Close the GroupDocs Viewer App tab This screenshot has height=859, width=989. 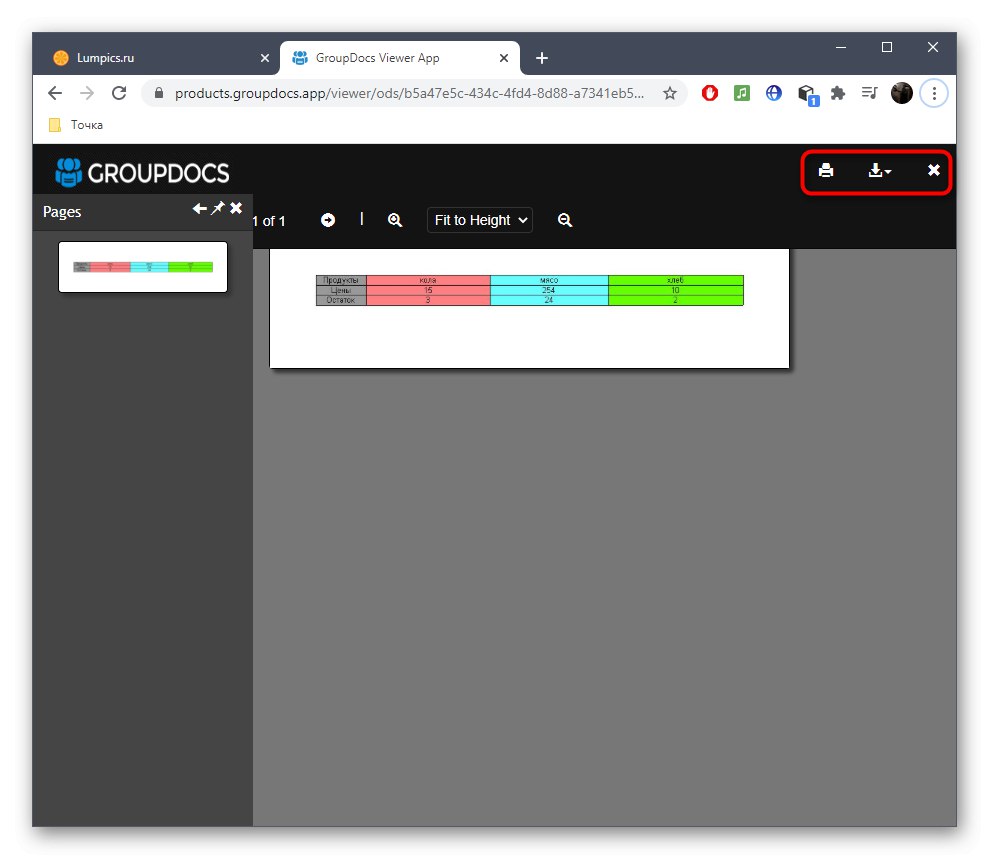[x=504, y=58]
